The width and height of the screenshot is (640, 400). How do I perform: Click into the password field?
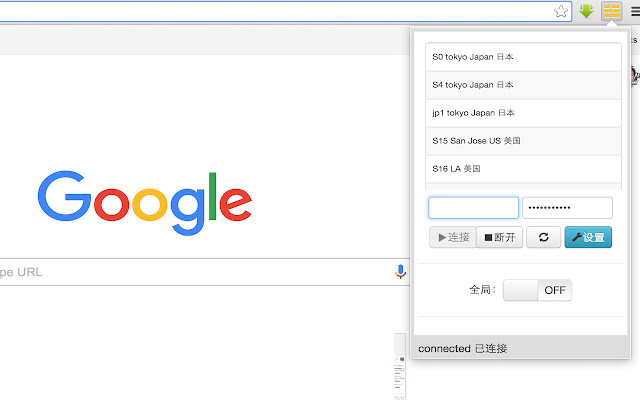tap(567, 208)
